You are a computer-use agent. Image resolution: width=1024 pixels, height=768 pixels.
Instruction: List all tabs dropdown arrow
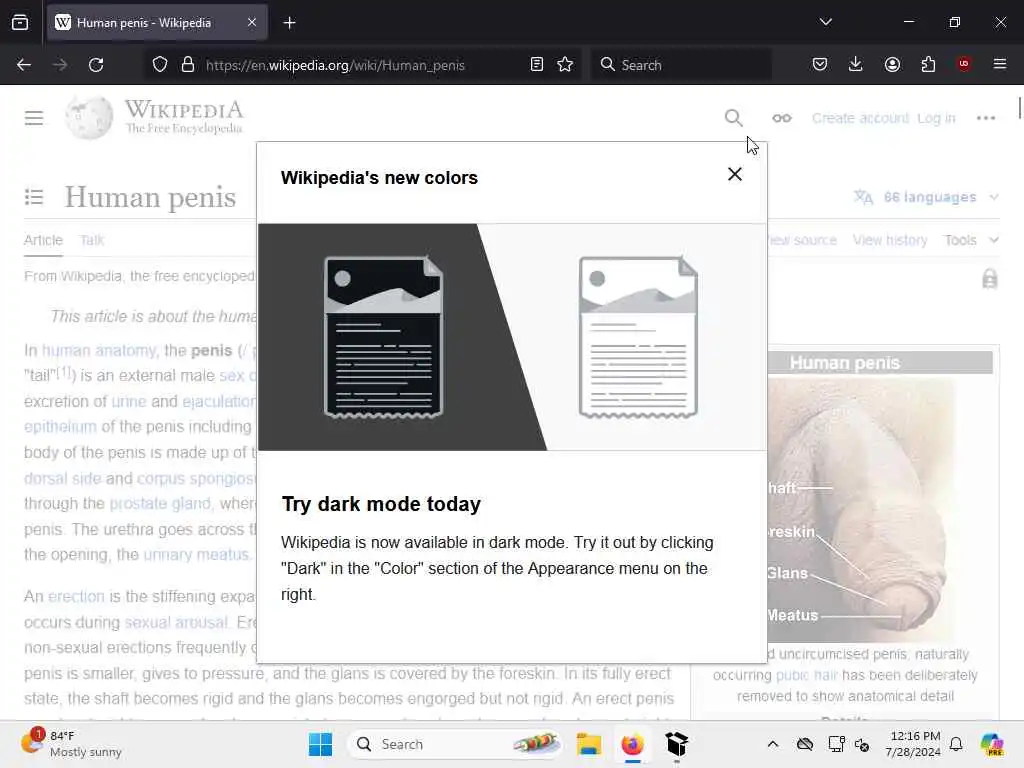[825, 22]
